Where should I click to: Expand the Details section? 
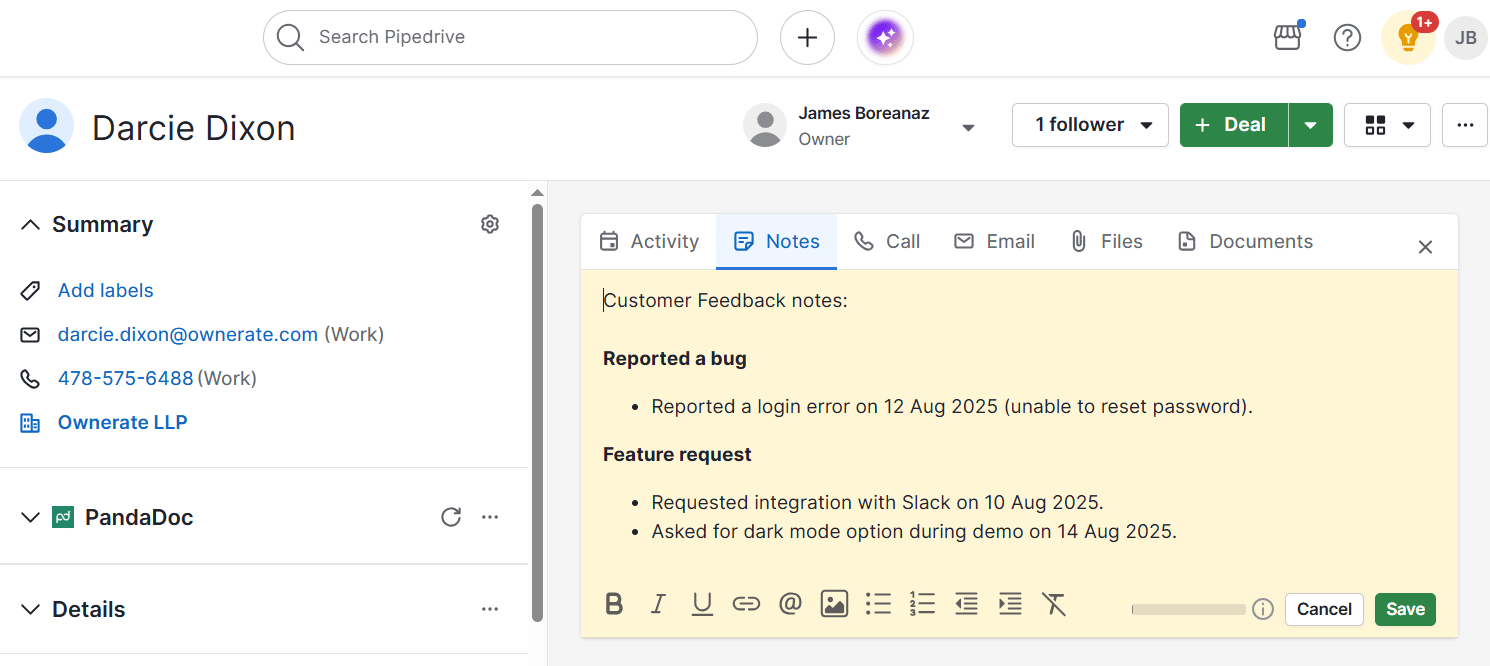[x=30, y=609]
